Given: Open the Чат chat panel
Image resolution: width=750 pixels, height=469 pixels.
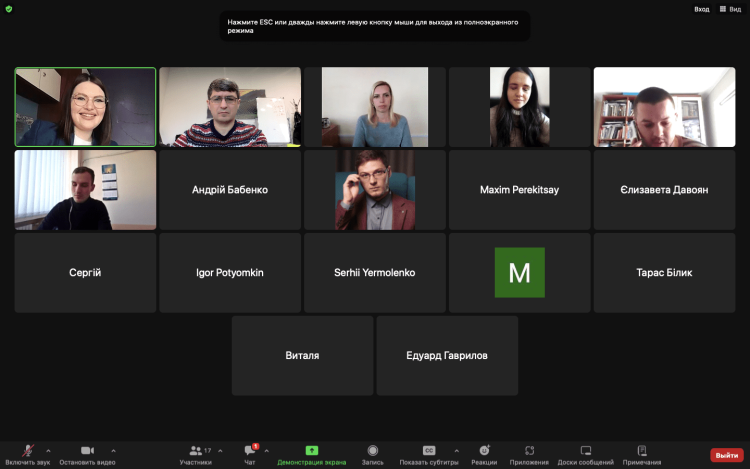Looking at the screenshot, I should (250, 455).
